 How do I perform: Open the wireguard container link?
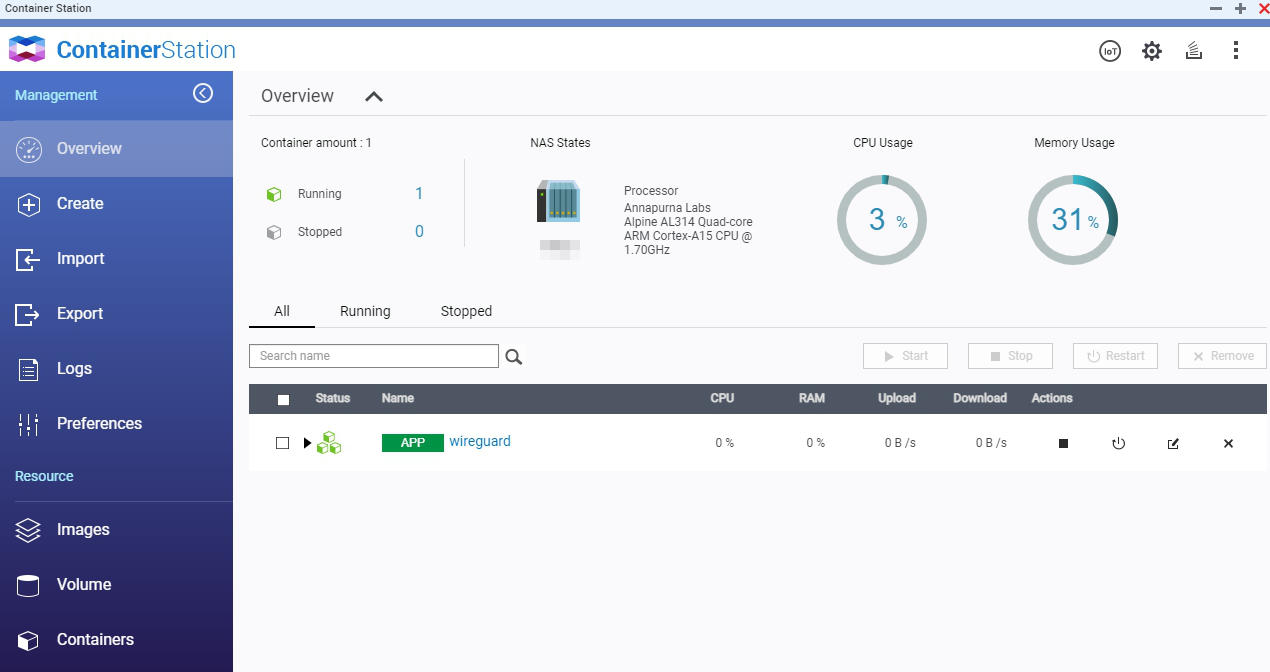[479, 441]
